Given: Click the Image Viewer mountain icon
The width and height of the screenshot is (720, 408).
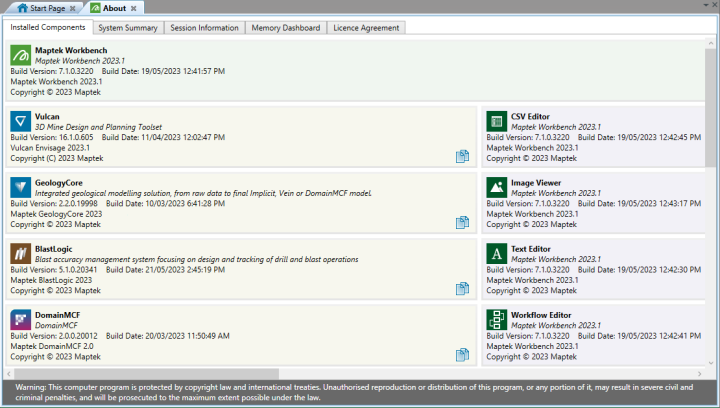Looking at the screenshot, I should pos(497,188).
